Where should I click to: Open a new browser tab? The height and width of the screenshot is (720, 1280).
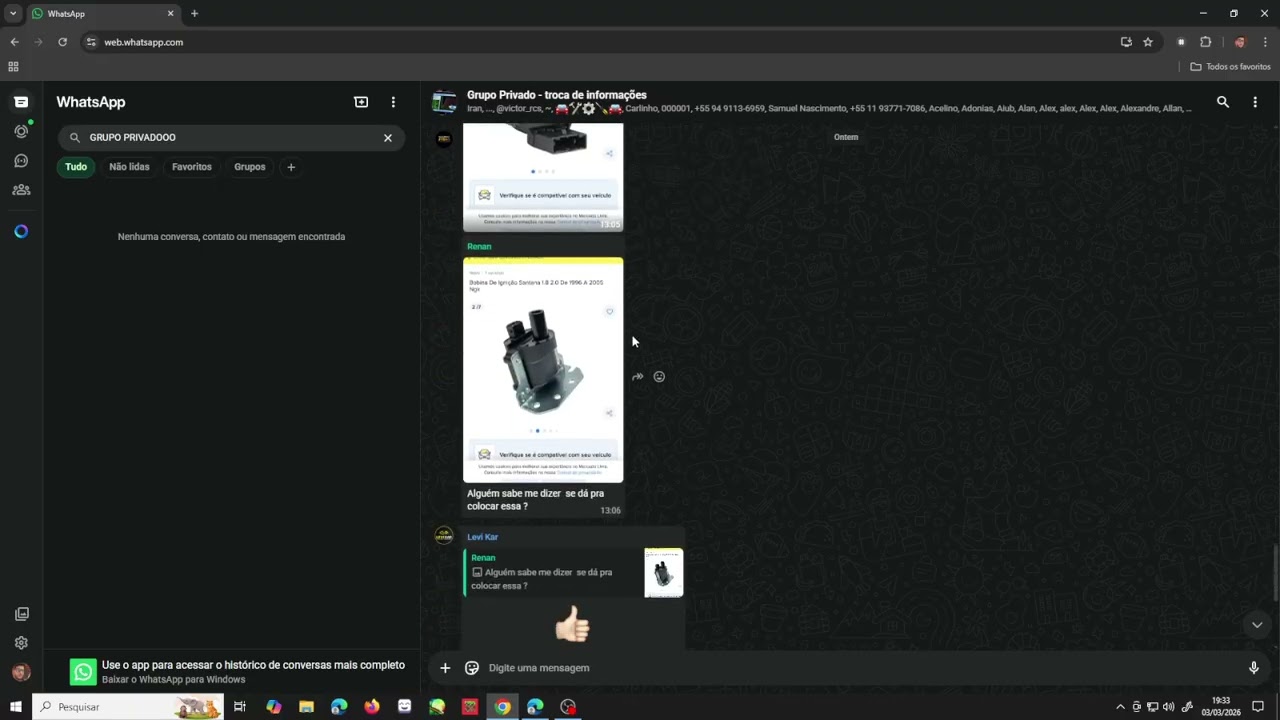pos(194,13)
